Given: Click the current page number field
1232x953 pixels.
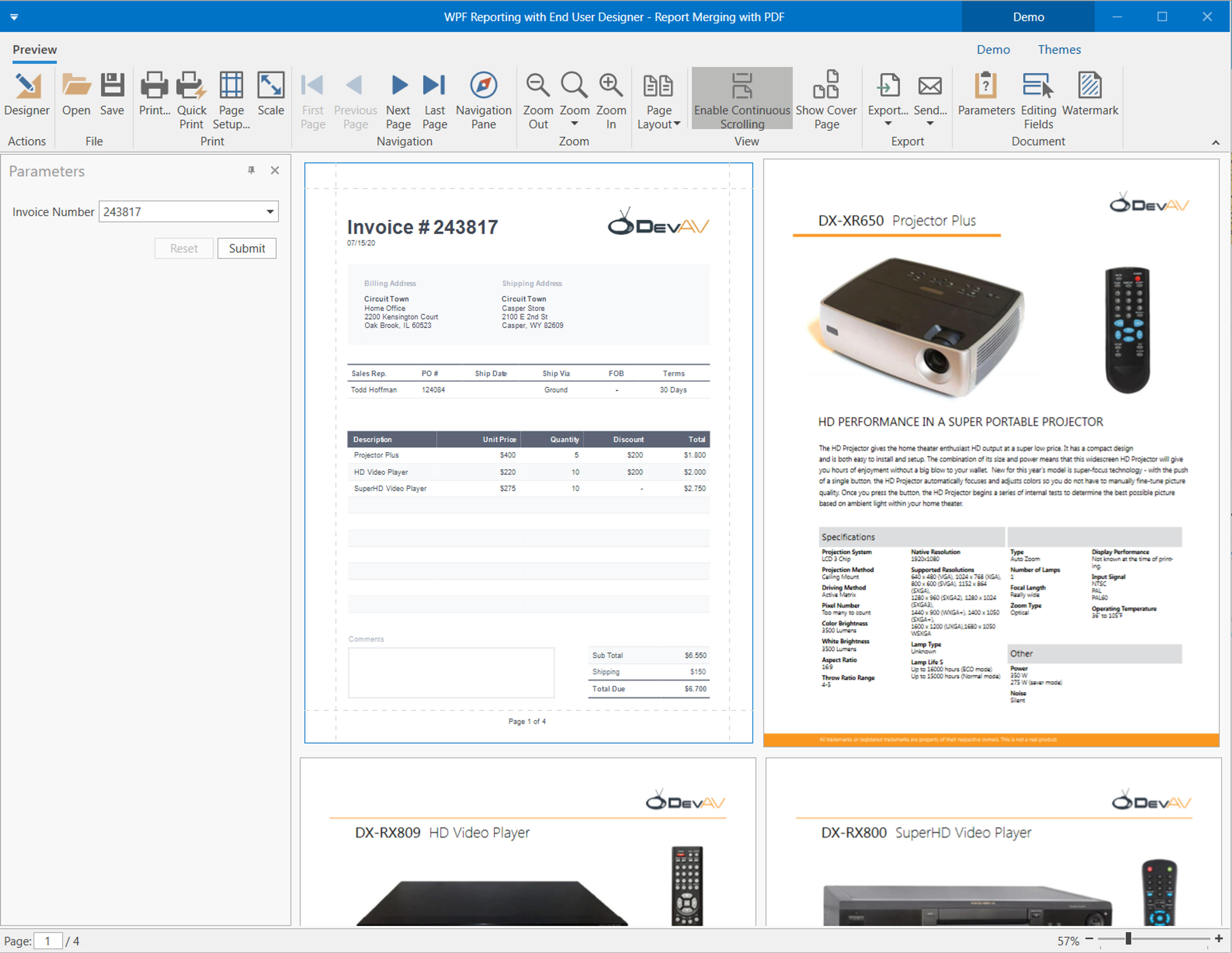Looking at the screenshot, I should pos(48,940).
